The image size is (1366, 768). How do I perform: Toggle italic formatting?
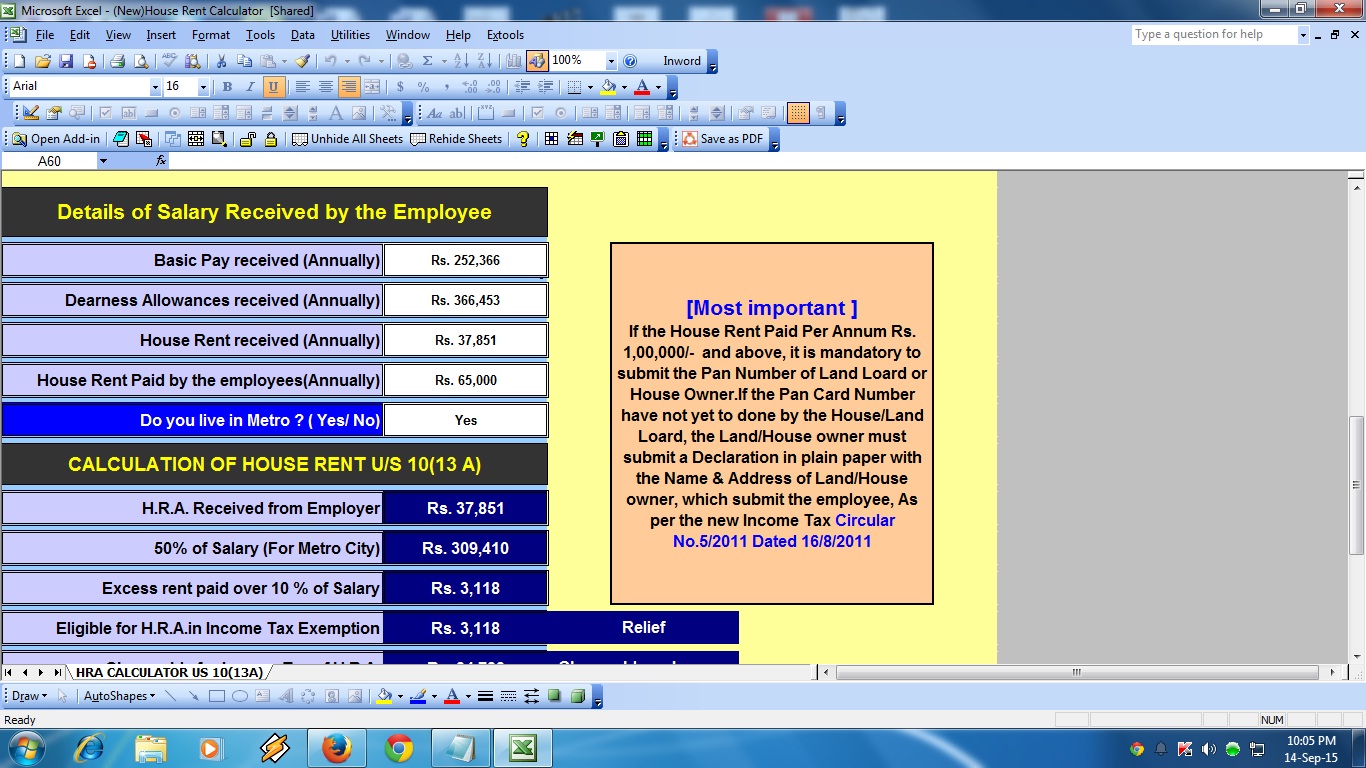point(249,86)
